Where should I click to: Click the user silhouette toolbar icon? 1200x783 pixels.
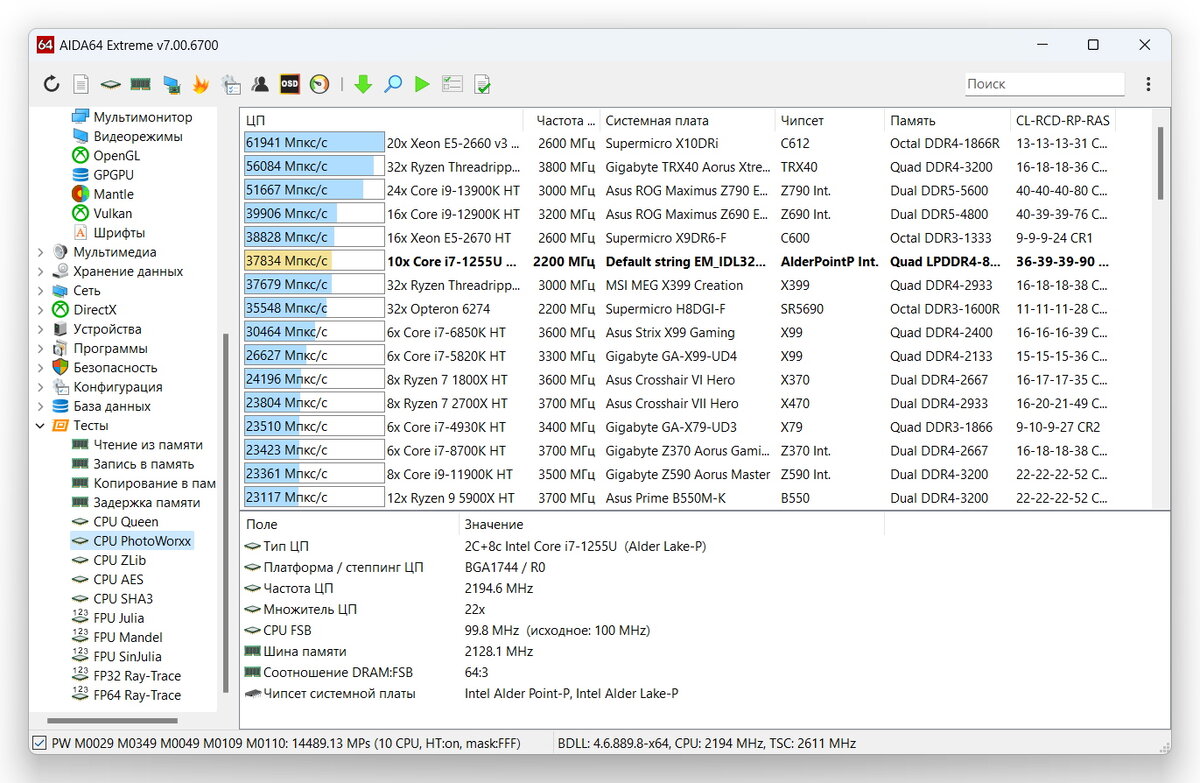260,85
